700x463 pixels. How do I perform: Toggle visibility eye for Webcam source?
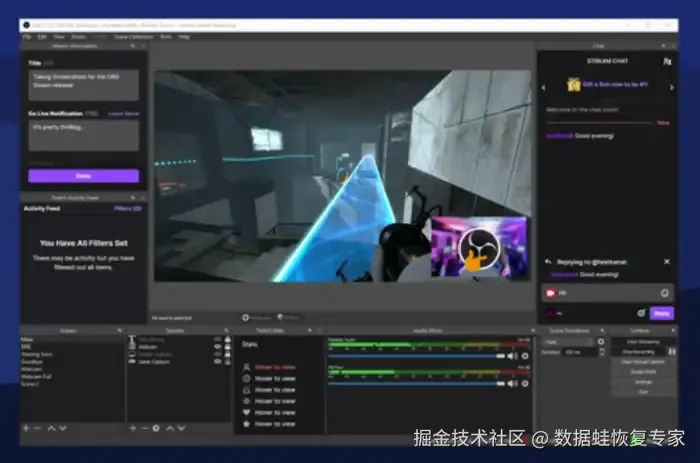218,346
